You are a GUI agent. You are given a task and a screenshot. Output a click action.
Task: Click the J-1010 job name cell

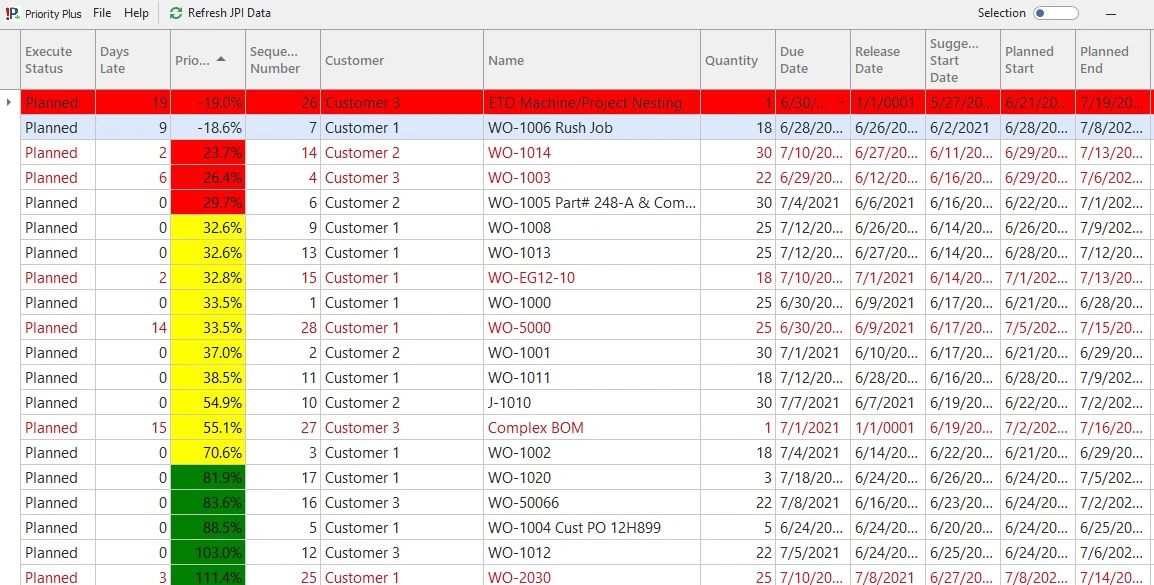point(509,403)
